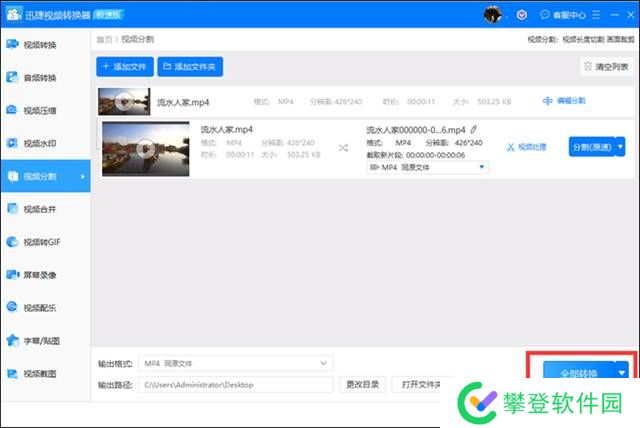Click the pencil icon to rename output file
This screenshot has width=640, height=428.
tap(474, 130)
